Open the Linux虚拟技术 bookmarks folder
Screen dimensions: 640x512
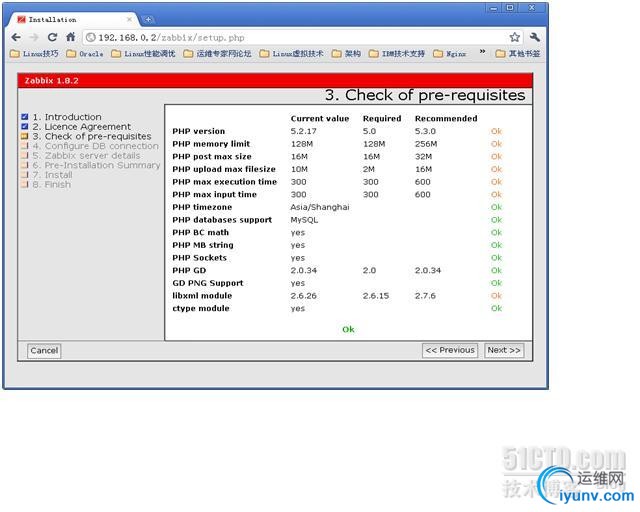pos(291,53)
